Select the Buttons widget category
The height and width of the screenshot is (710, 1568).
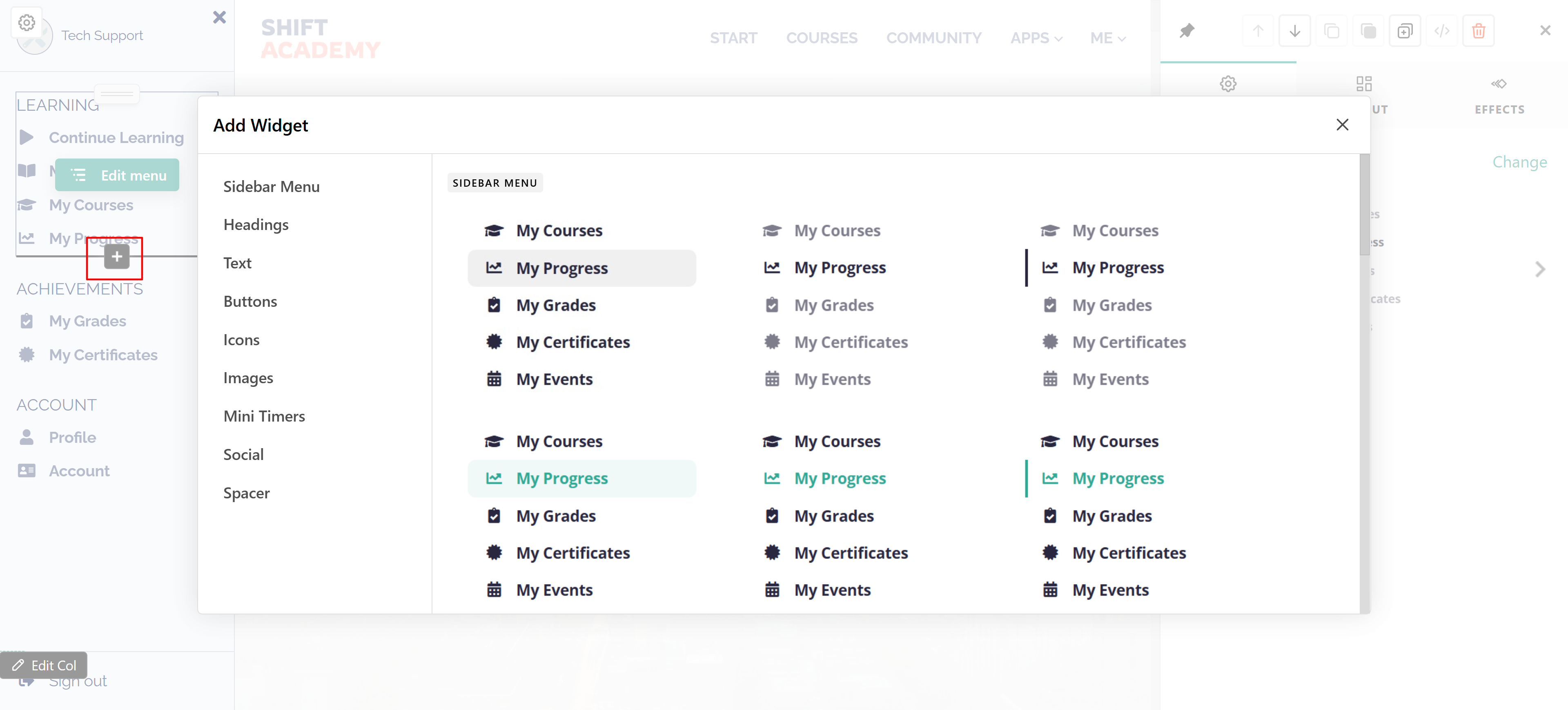(x=250, y=301)
